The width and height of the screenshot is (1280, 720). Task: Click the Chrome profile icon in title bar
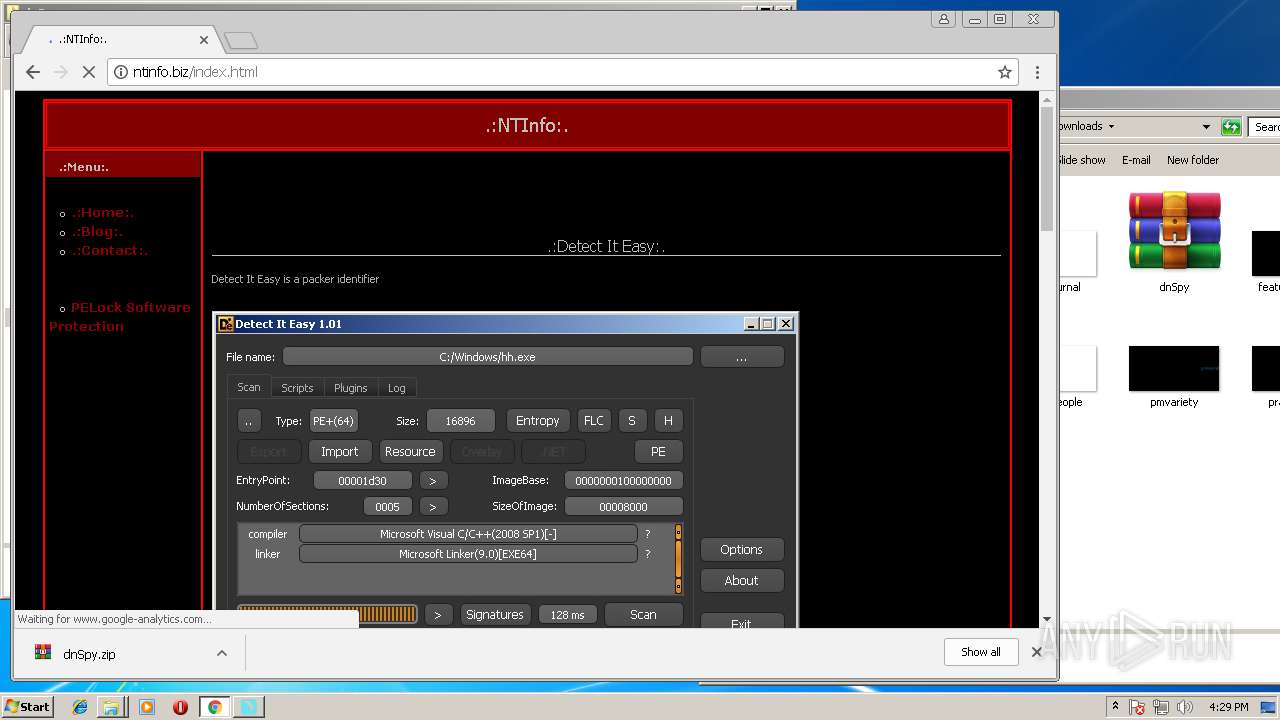pyautogui.click(x=943, y=19)
